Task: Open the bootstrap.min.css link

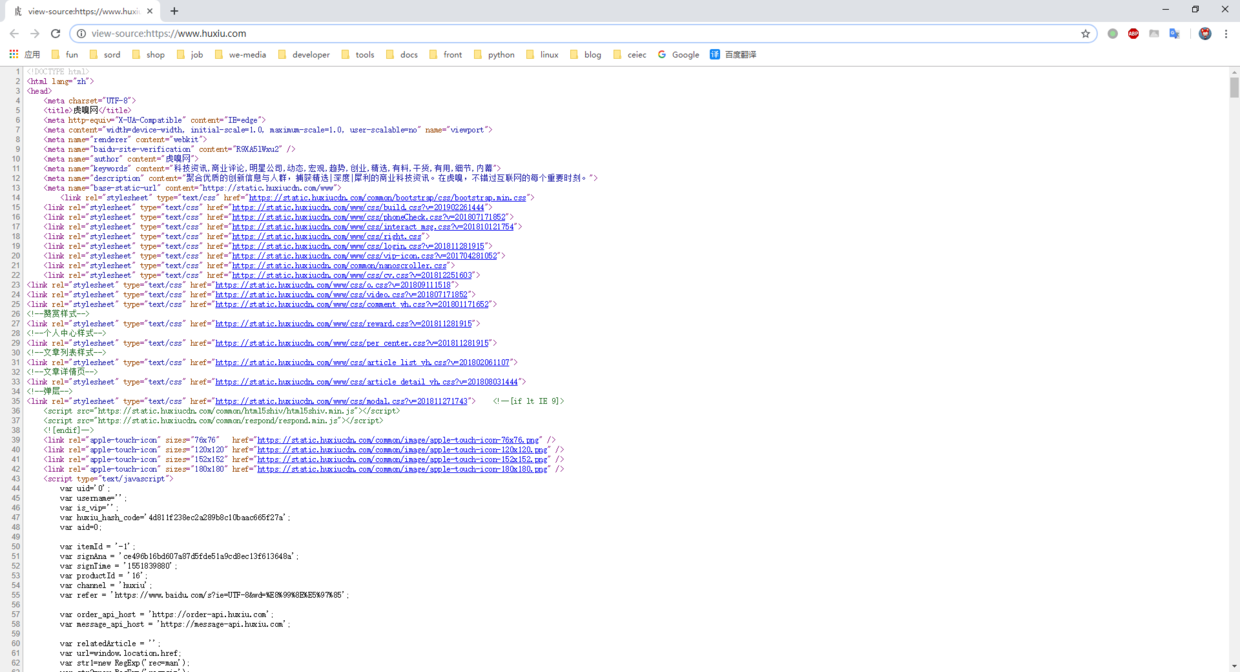Action: click(x=387, y=198)
